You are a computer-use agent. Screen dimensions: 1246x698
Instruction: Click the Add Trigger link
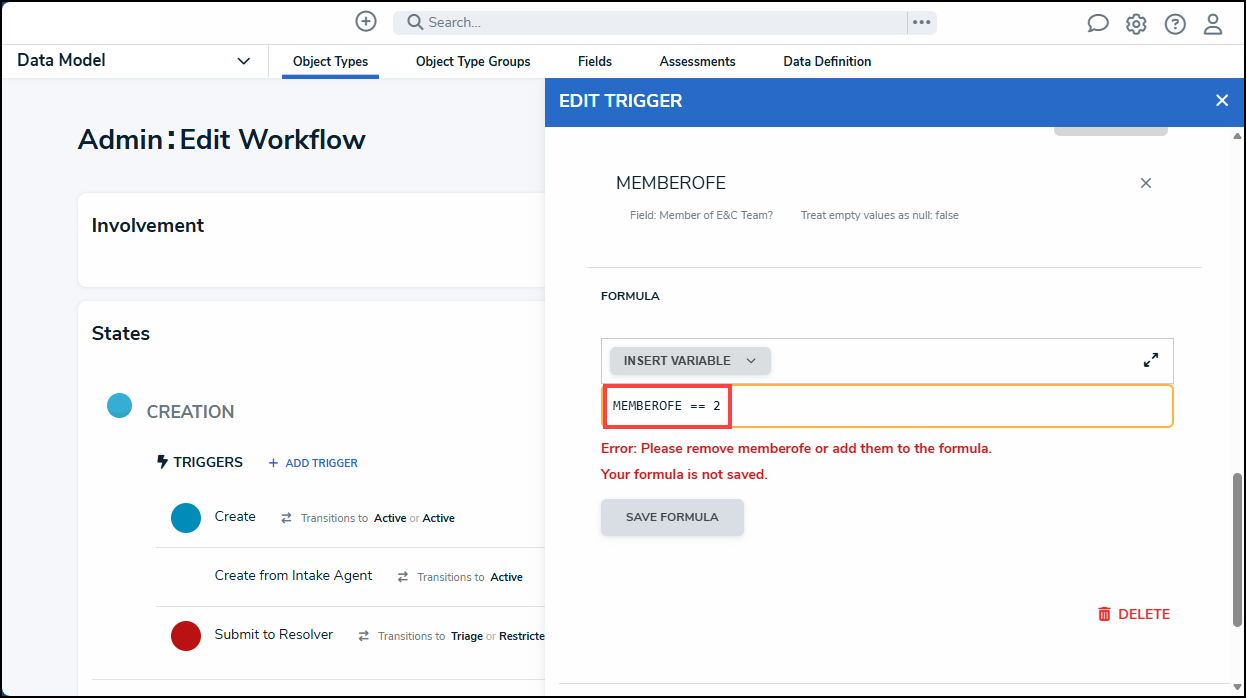click(x=313, y=463)
